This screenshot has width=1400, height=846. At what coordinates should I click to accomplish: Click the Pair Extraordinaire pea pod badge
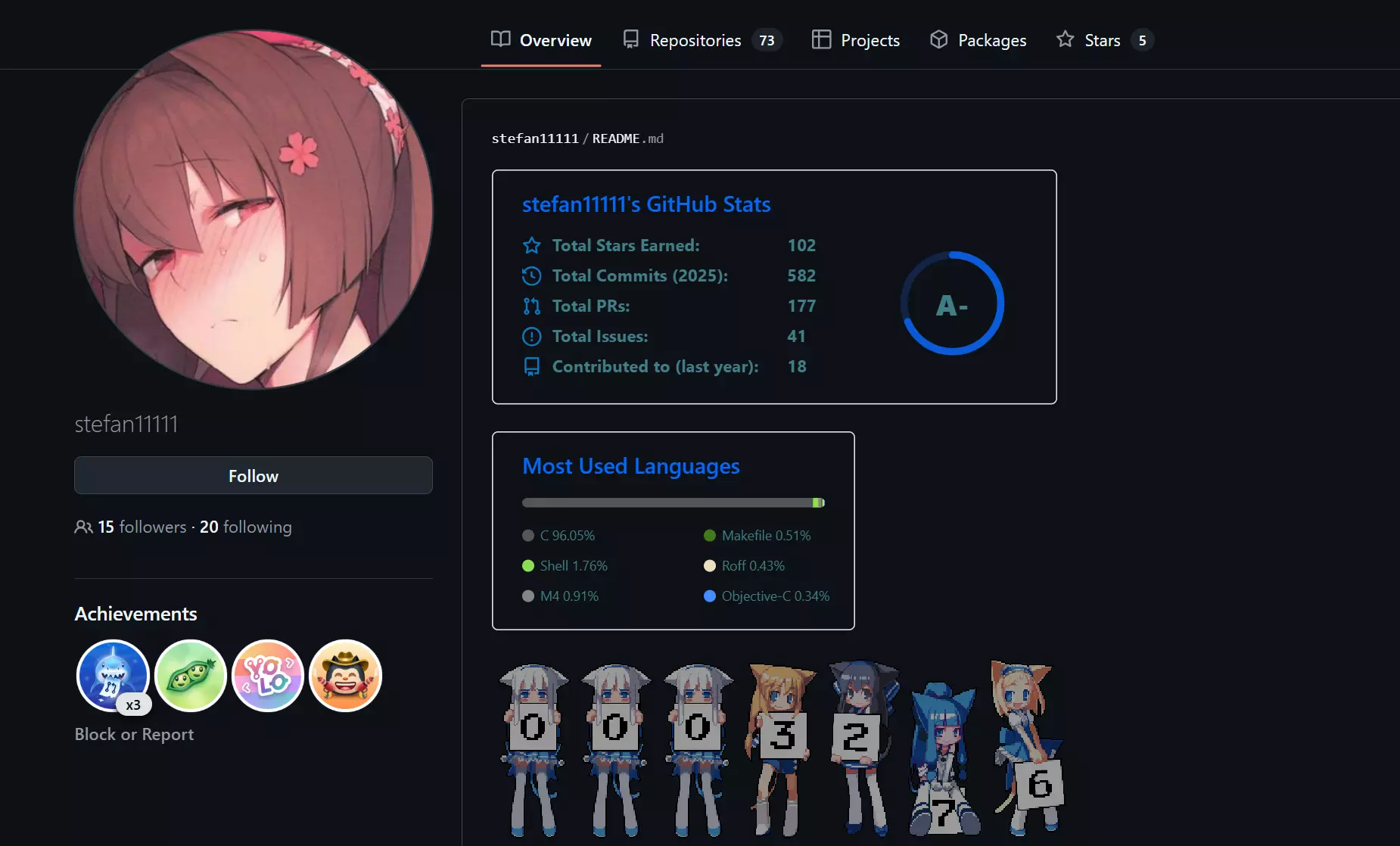[191, 676]
